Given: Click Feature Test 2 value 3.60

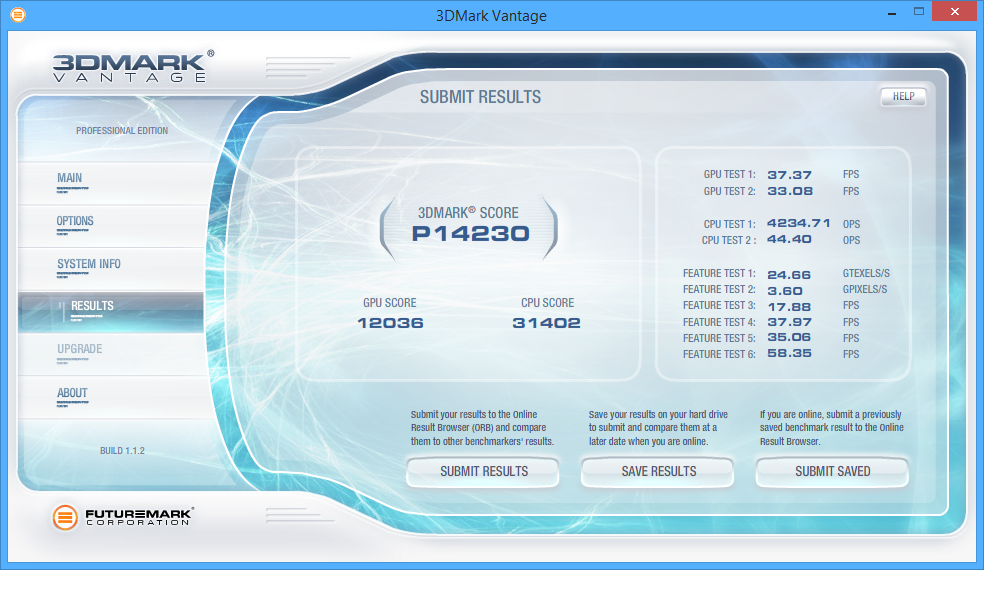Looking at the screenshot, I should (785, 291).
